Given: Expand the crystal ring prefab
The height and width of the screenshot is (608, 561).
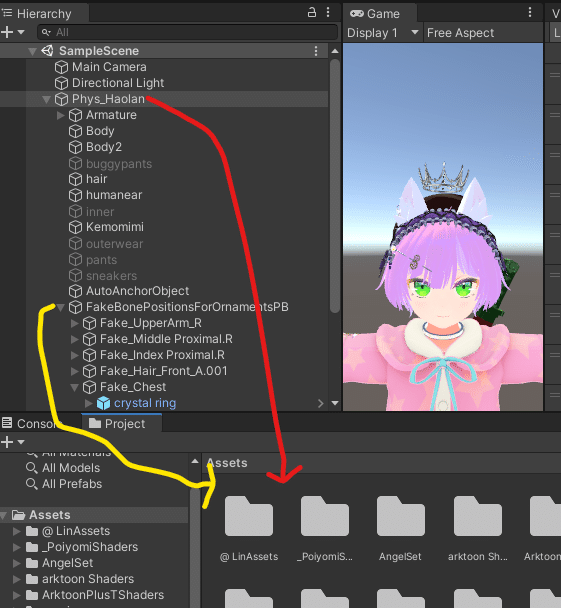Looking at the screenshot, I should pyautogui.click(x=89, y=403).
